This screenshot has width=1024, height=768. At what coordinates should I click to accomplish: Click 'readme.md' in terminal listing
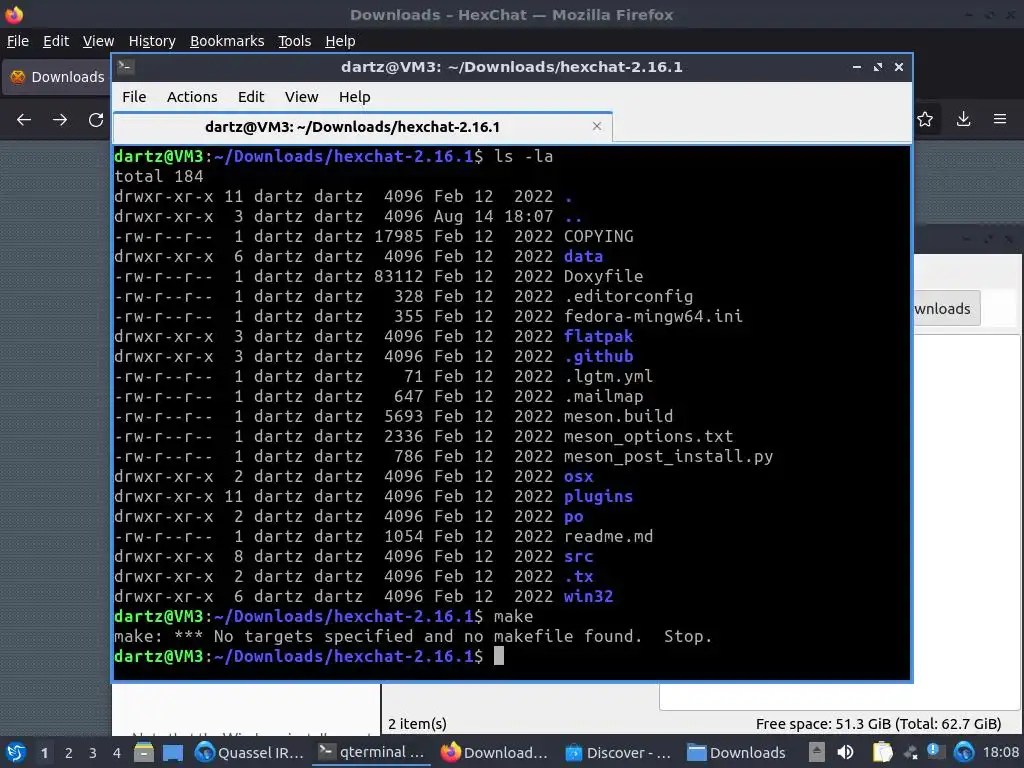click(608, 536)
